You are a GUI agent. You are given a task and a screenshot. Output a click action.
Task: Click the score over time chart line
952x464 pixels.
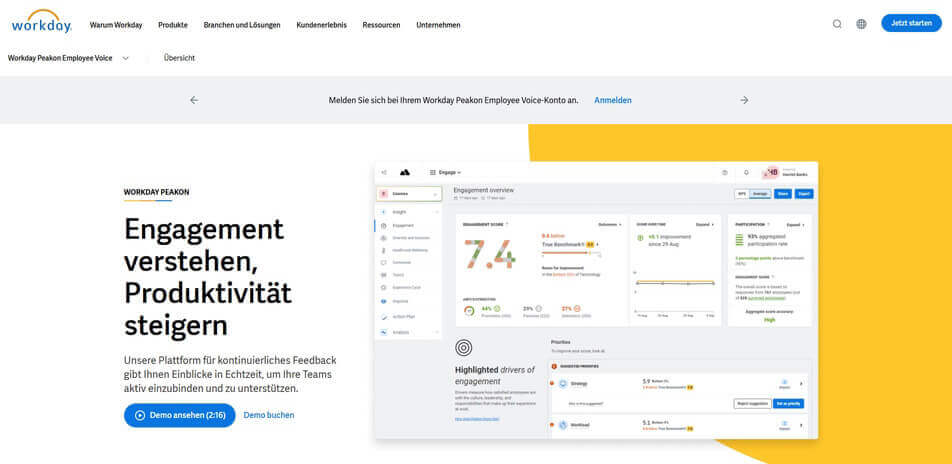coord(675,282)
